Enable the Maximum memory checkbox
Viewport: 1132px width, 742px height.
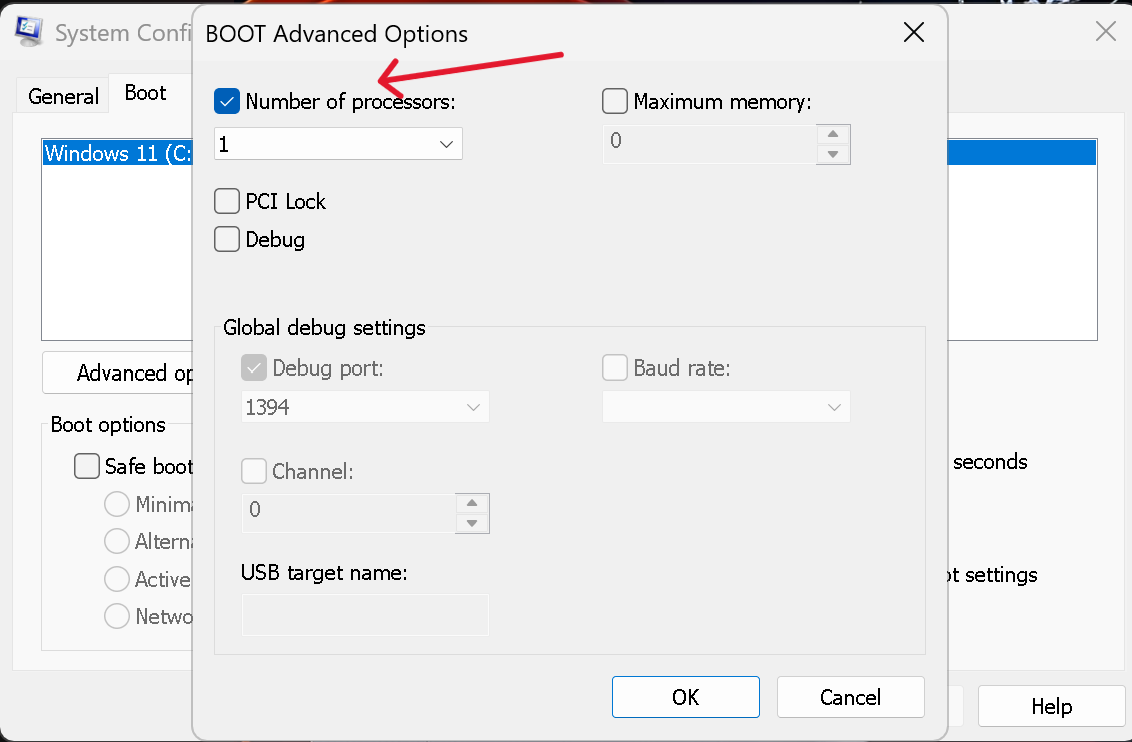[614, 101]
